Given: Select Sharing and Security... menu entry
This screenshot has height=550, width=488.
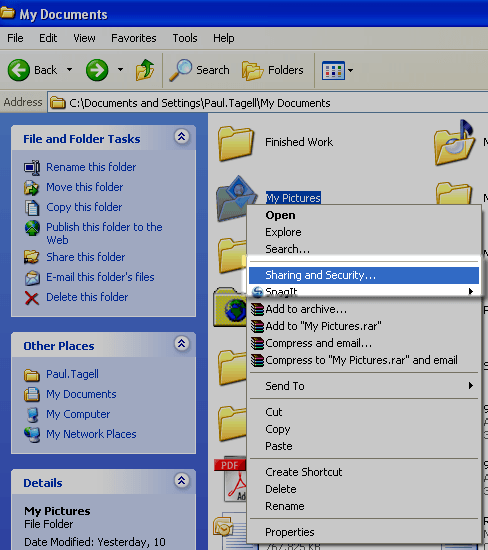Looking at the screenshot, I should (363, 275).
